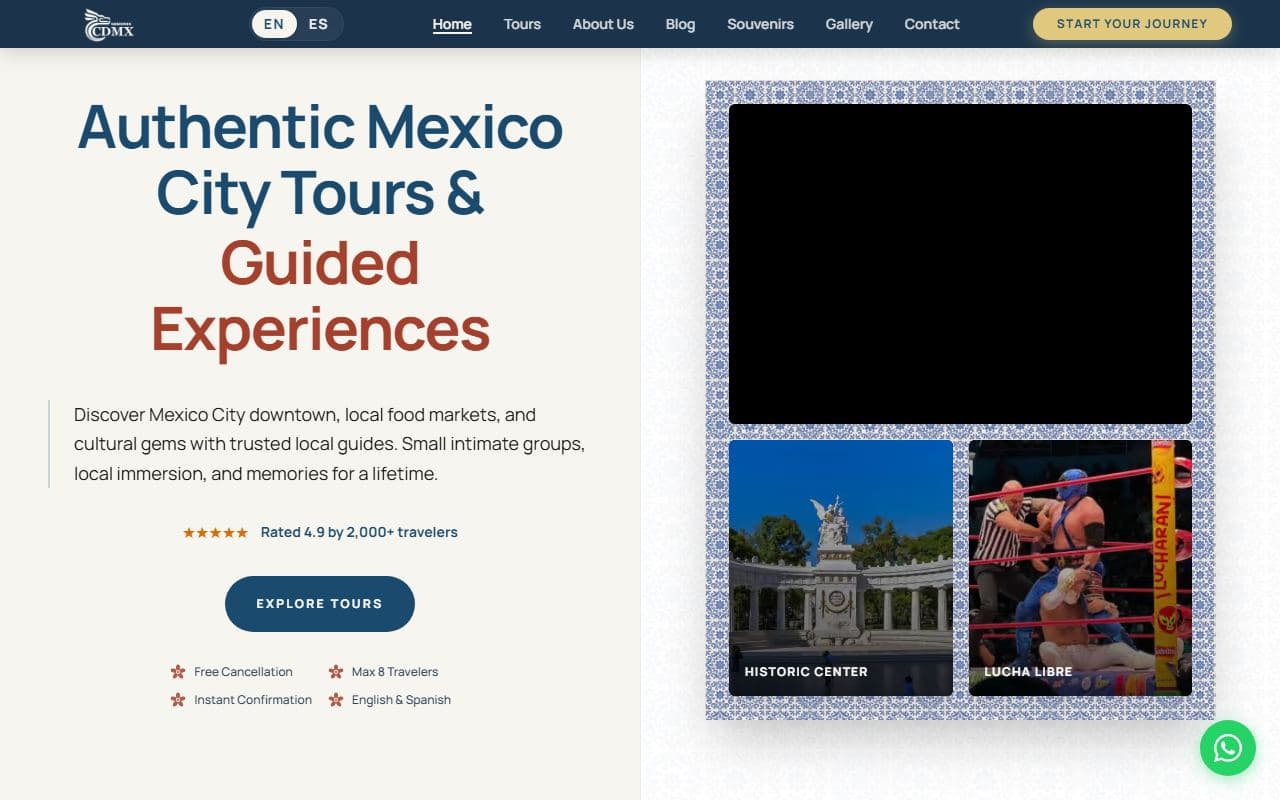The height and width of the screenshot is (800, 1280).
Task: Open the Lucha Libre photo tile
Action: (1080, 568)
